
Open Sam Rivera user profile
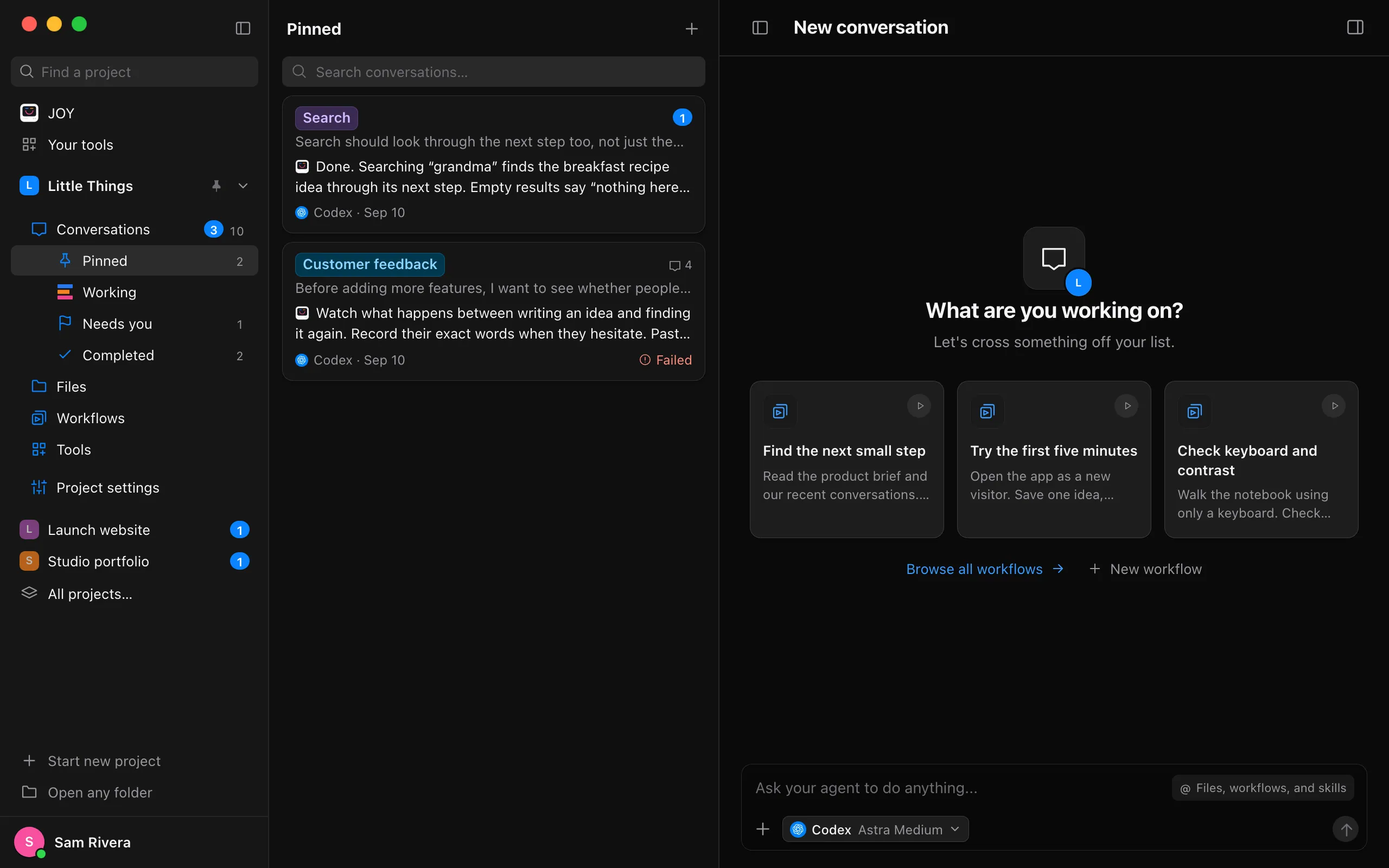pos(135,842)
